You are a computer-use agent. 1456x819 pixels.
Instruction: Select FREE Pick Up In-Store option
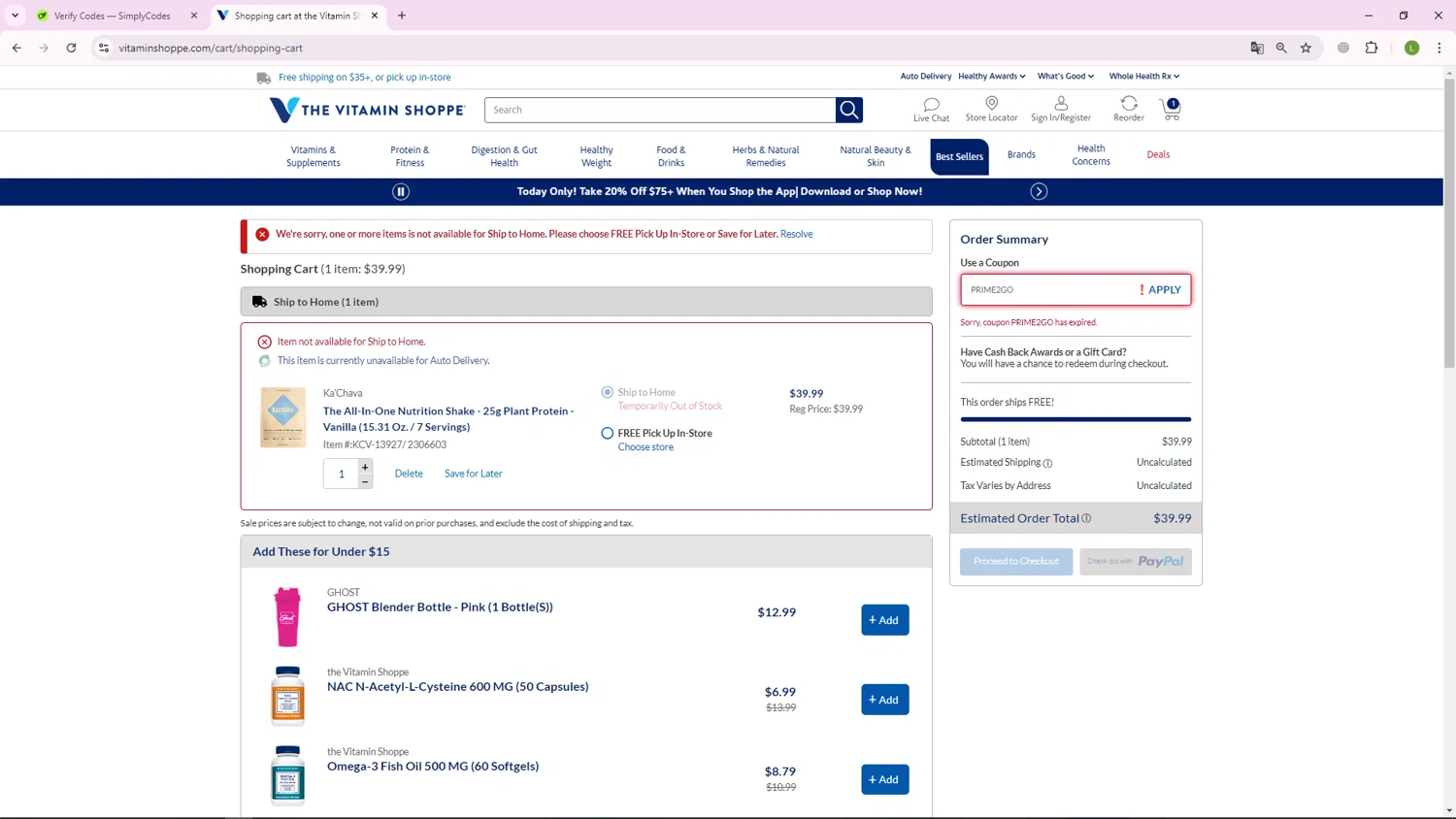(608, 434)
